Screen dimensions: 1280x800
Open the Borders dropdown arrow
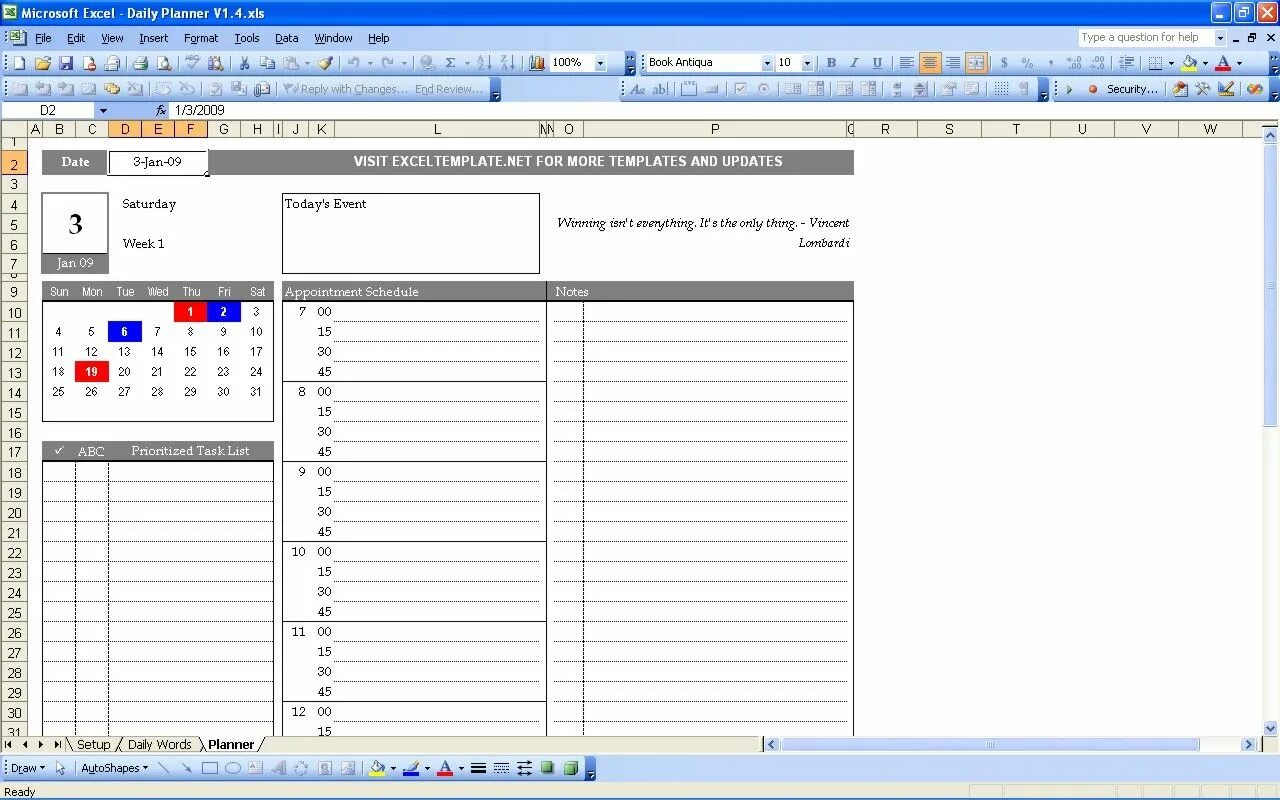tap(1171, 63)
